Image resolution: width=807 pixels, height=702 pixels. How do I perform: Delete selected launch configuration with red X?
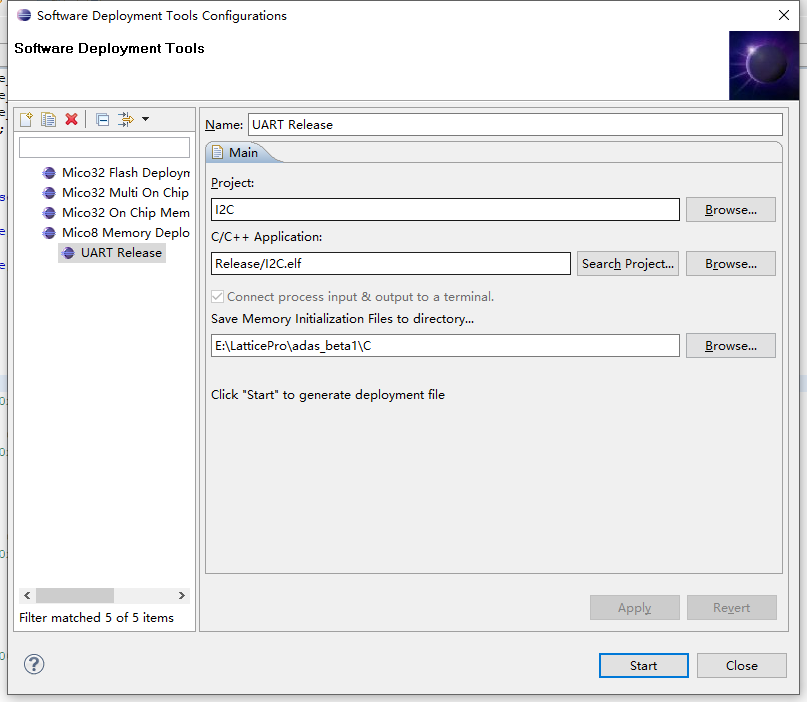tap(72, 119)
